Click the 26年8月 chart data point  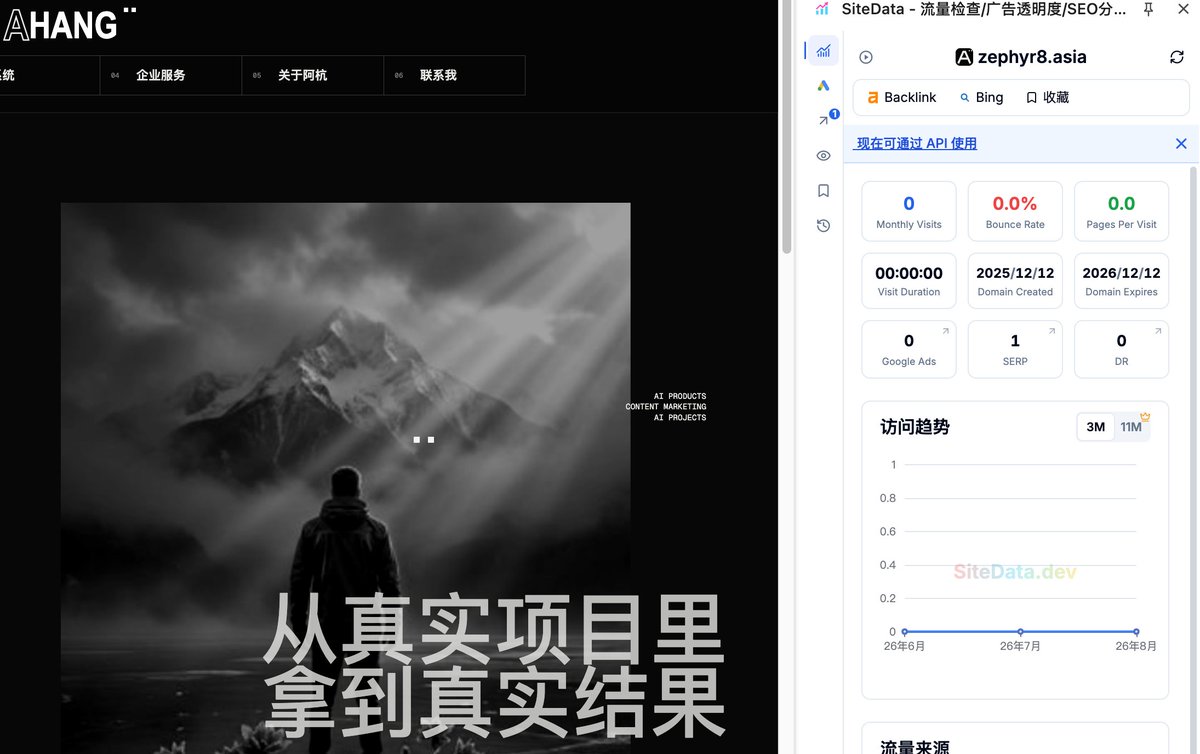pyautogui.click(x=1136, y=632)
